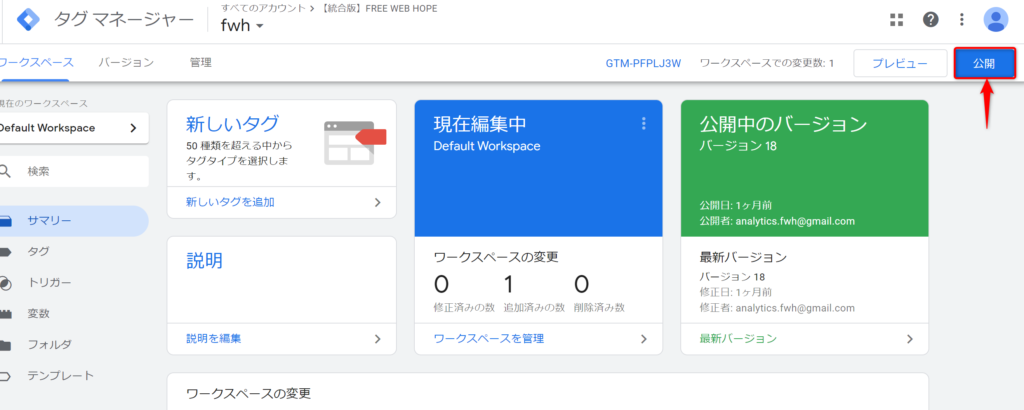The height and width of the screenshot is (410, 1024).
Task: Click the テンプレート template icon in sidebar
Action: click(x=6, y=376)
